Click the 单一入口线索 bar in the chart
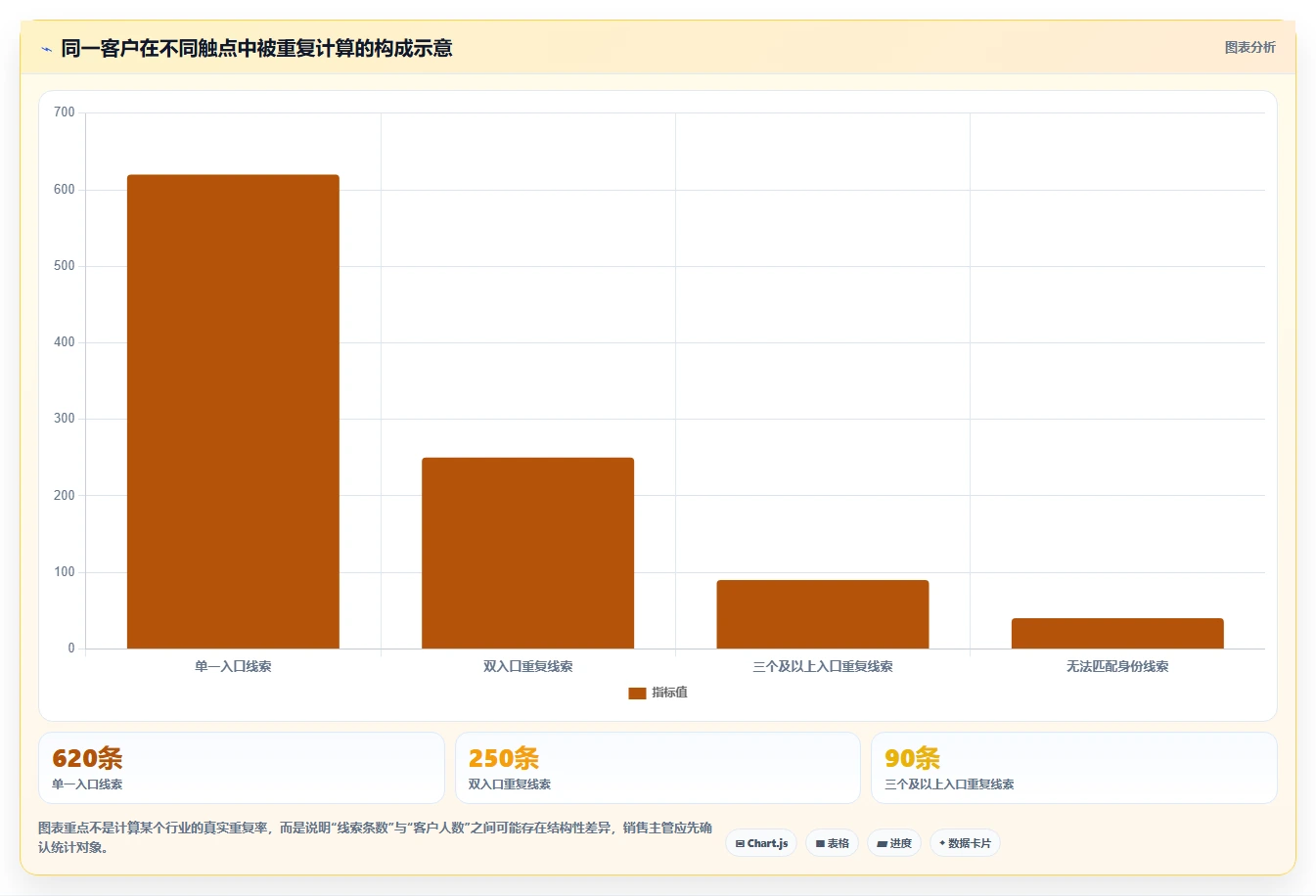Viewport: 1316px width, 896px height. pyautogui.click(x=233, y=412)
